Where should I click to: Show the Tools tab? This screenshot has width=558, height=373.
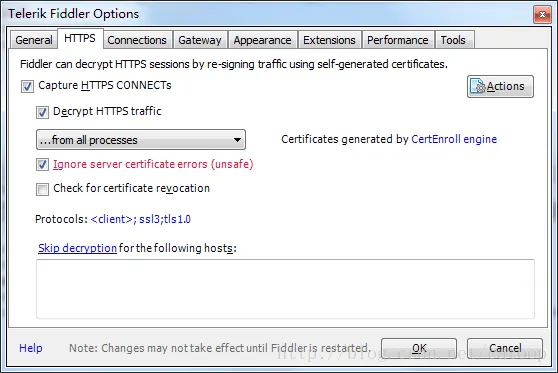(453, 40)
